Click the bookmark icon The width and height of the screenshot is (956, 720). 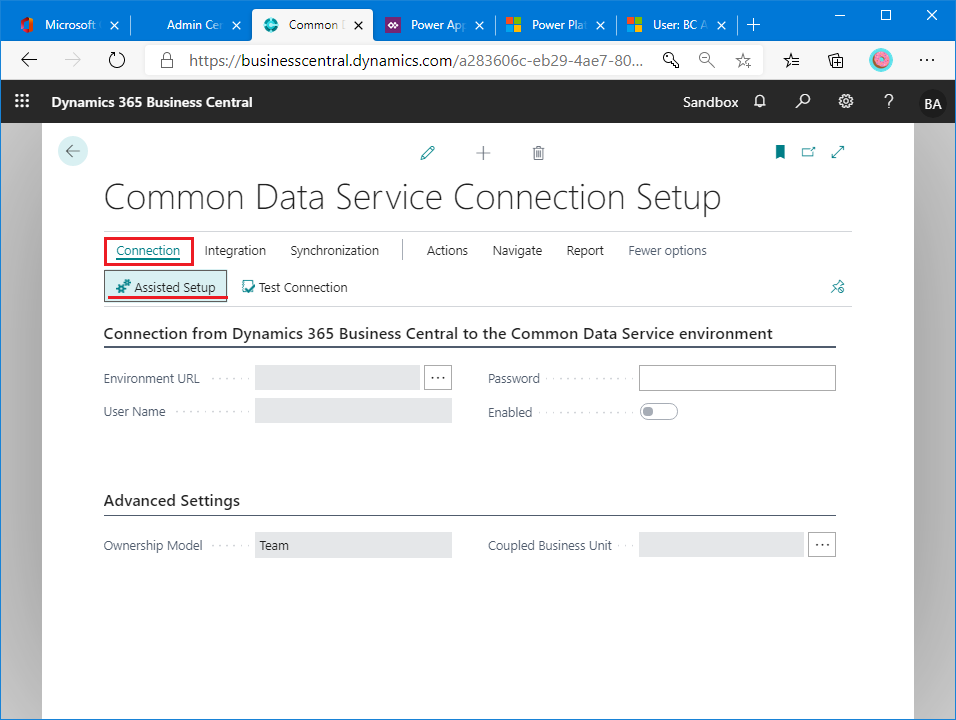point(780,152)
